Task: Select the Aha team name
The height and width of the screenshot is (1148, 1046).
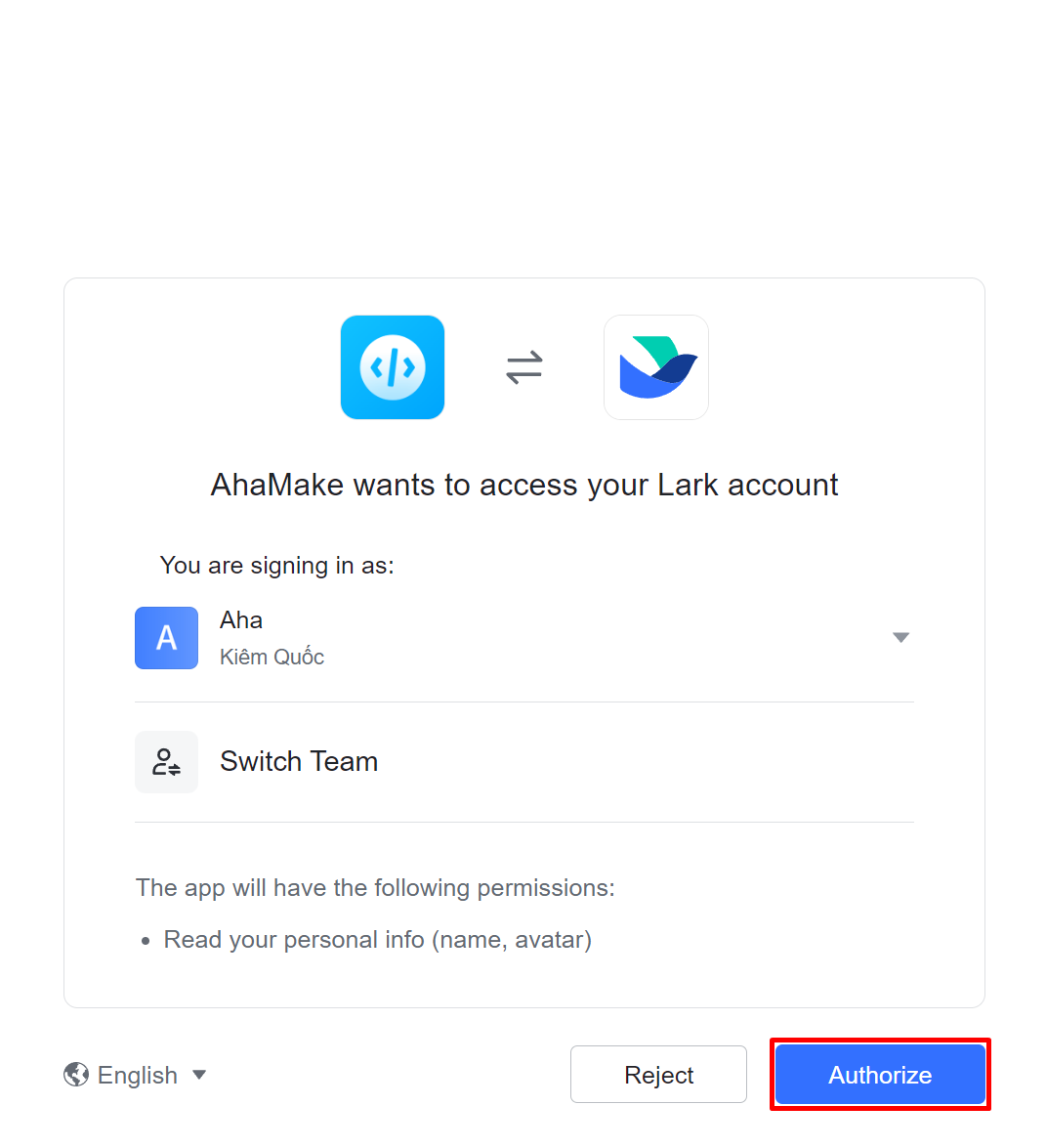Action: (241, 620)
